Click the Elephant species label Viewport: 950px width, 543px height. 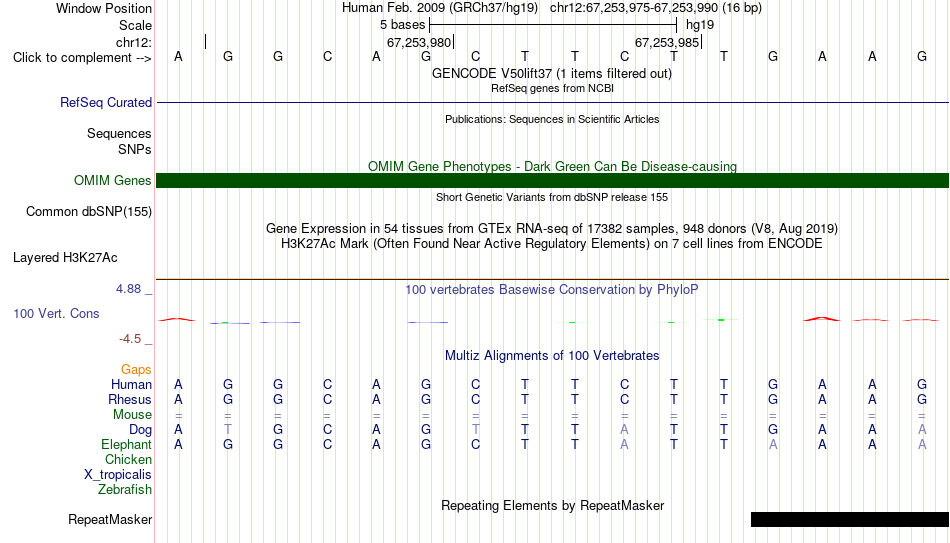127,445
